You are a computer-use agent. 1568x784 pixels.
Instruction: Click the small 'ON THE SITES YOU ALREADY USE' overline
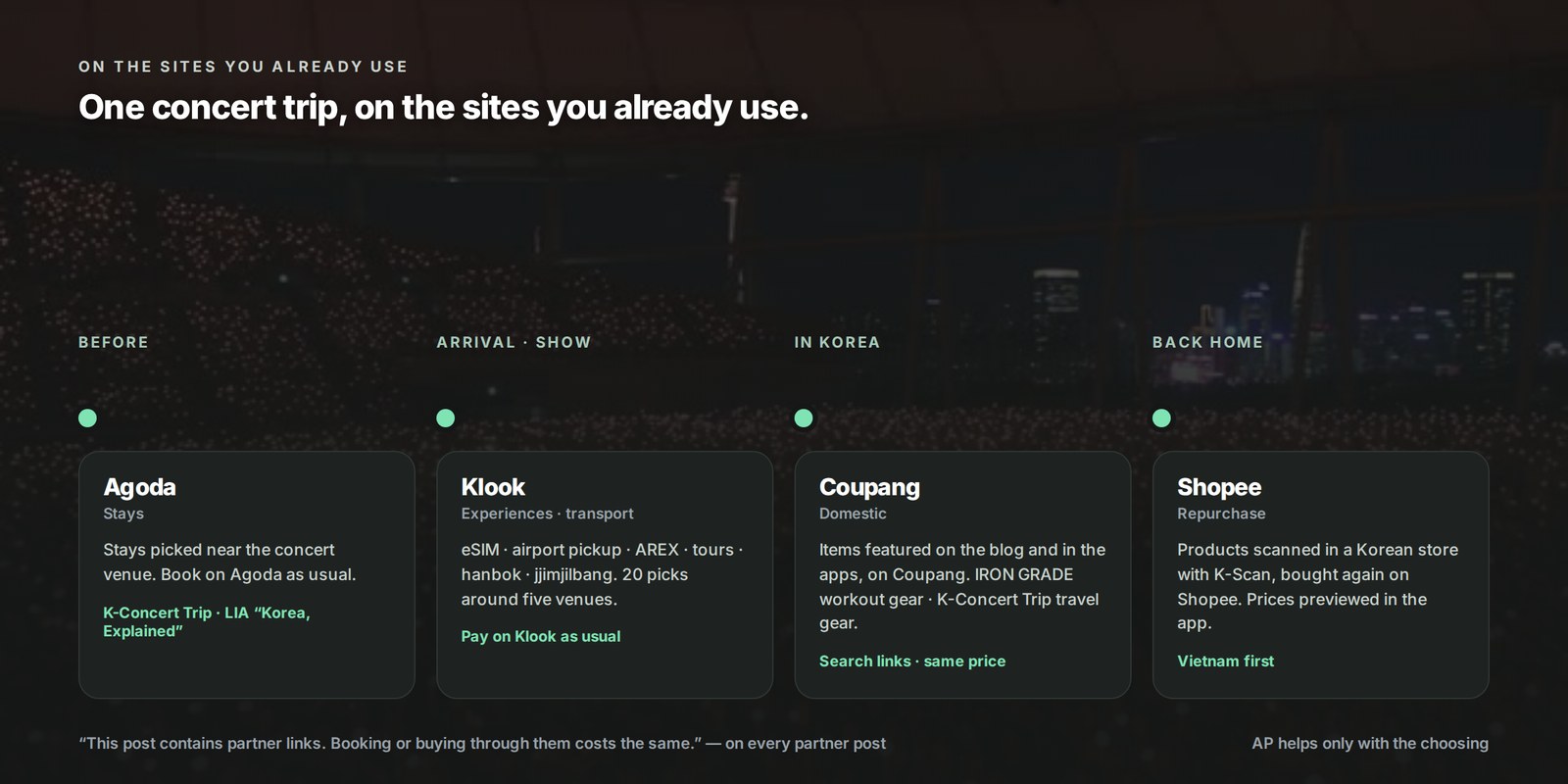click(243, 67)
